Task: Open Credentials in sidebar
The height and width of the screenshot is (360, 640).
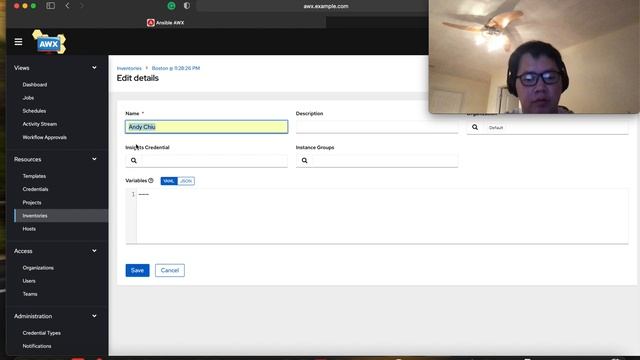Action: [x=36, y=189]
